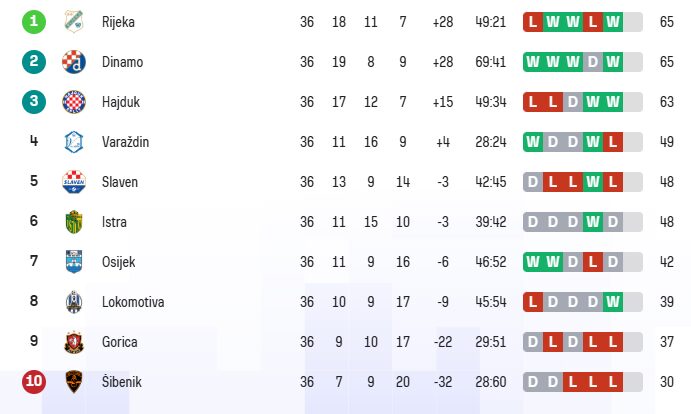Click the Gorica club crest icon
Viewport: 691px width, 414px height.
pos(74,342)
